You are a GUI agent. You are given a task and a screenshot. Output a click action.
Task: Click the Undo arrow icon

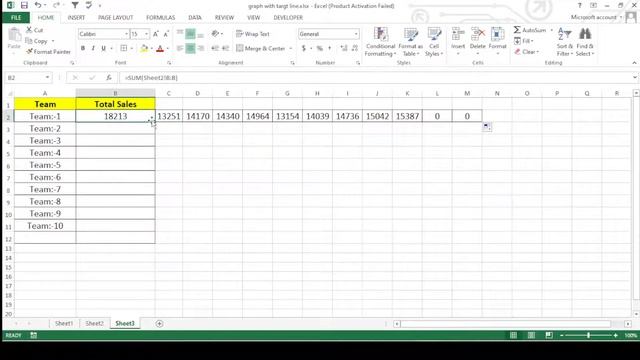[38, 5]
